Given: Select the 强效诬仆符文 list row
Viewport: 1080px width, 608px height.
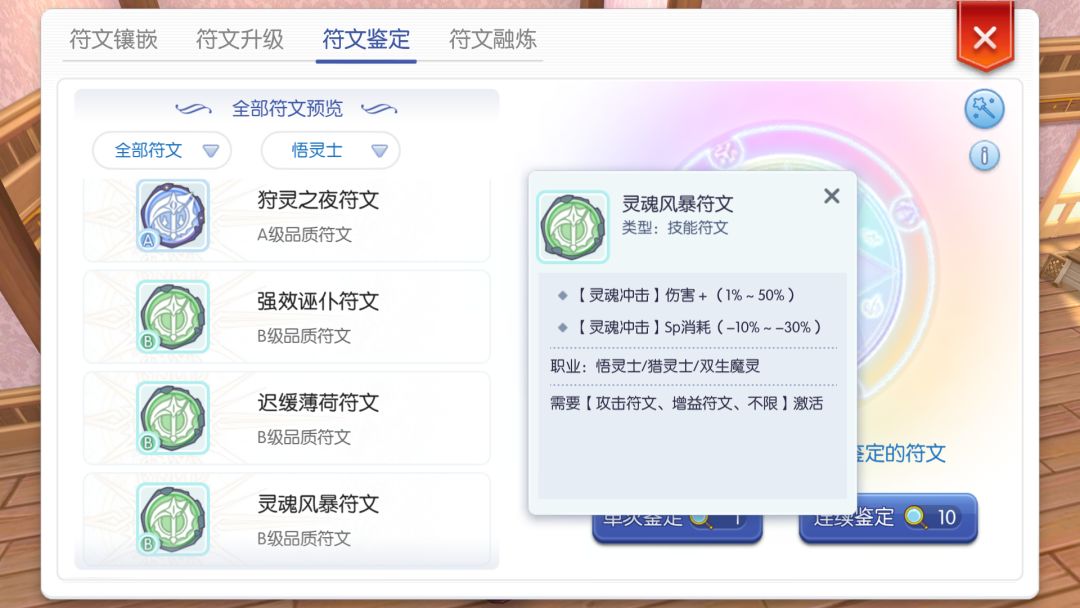Looking at the screenshot, I should click(x=340, y=317).
